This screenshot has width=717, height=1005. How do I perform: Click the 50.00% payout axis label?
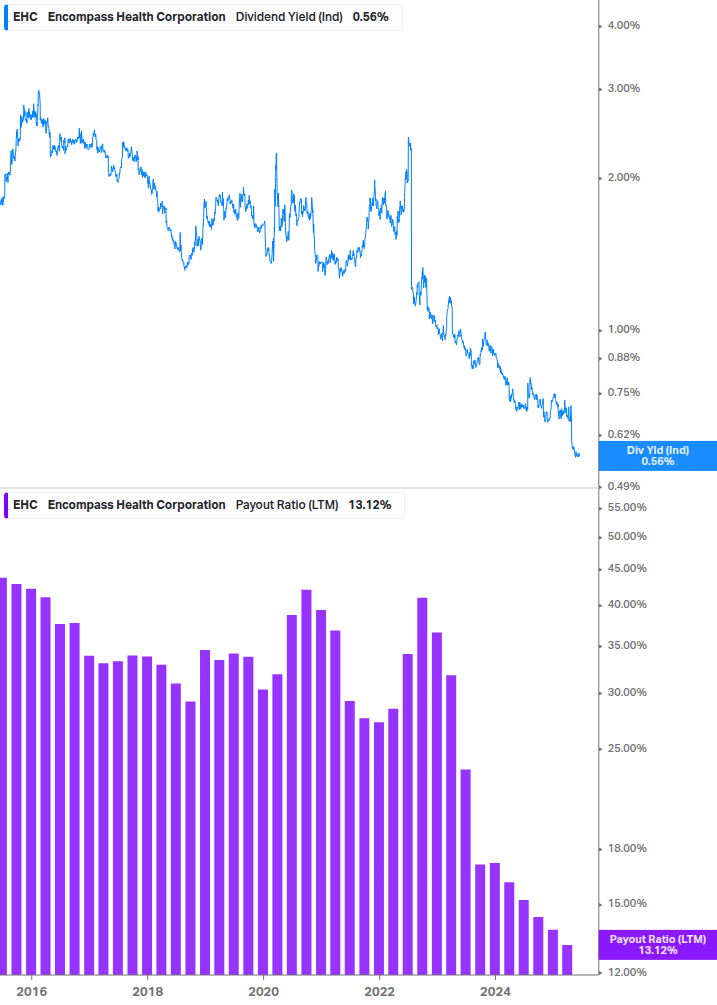pyautogui.click(x=627, y=536)
